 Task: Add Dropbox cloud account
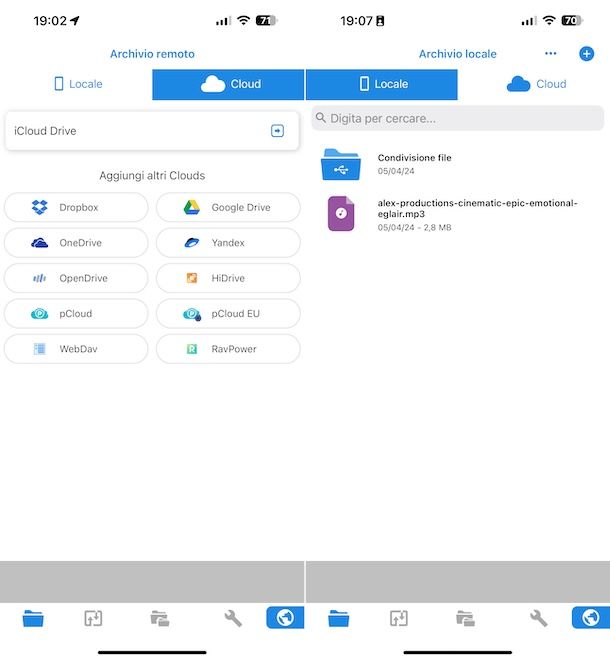[x=76, y=208]
